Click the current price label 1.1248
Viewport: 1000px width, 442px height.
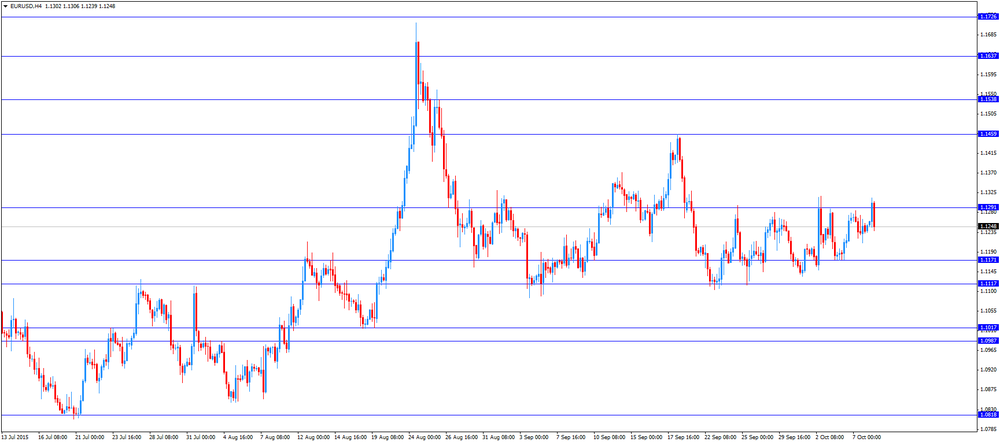(x=987, y=226)
